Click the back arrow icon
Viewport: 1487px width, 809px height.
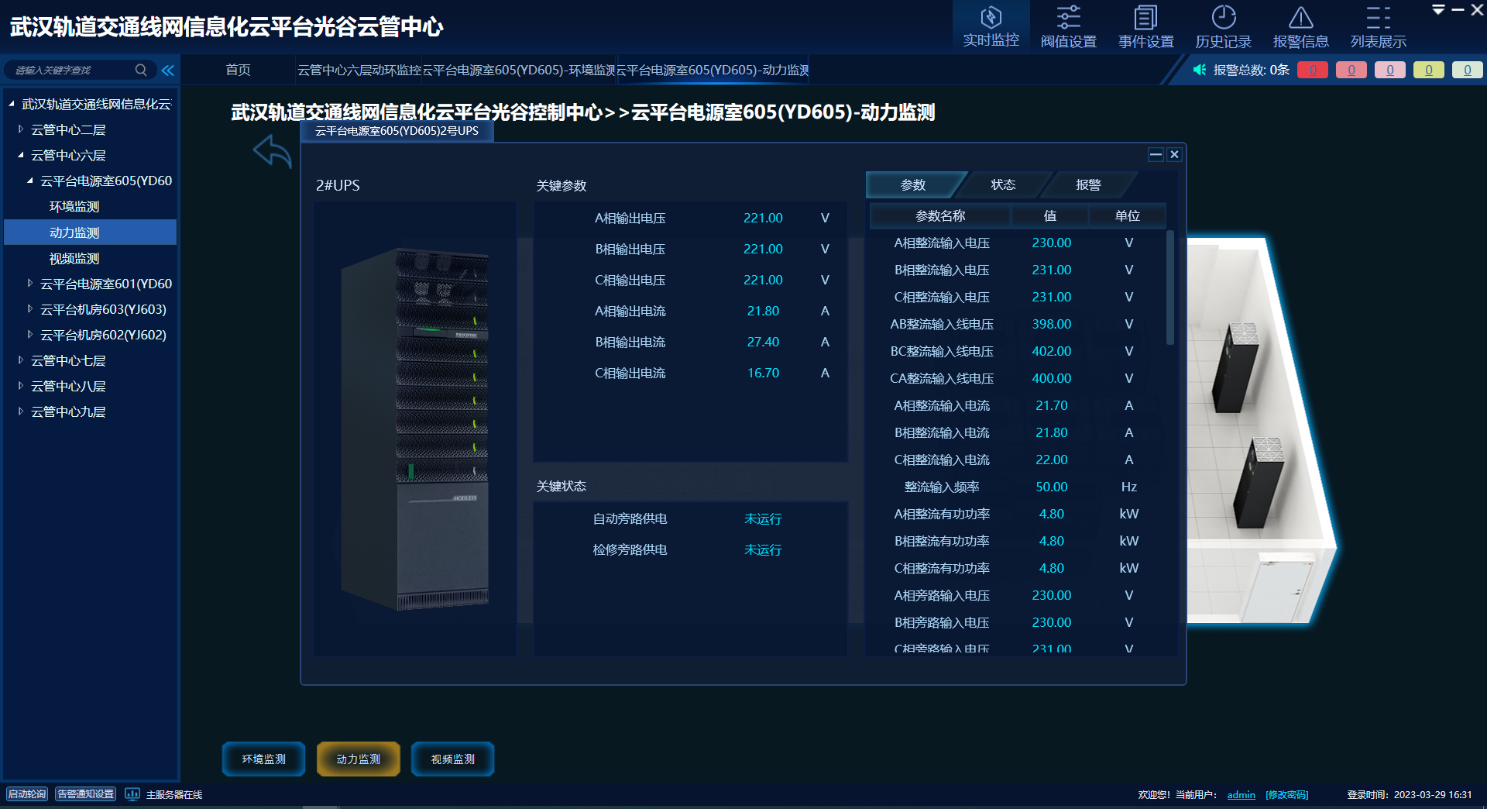(272, 152)
